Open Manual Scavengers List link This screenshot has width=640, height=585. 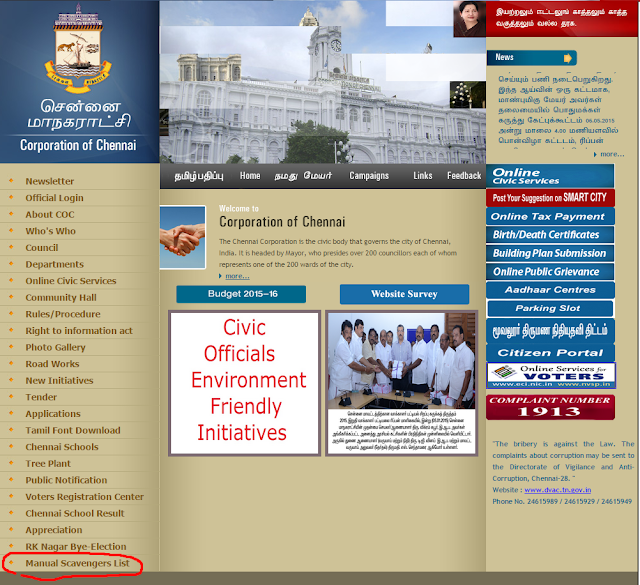[77, 563]
